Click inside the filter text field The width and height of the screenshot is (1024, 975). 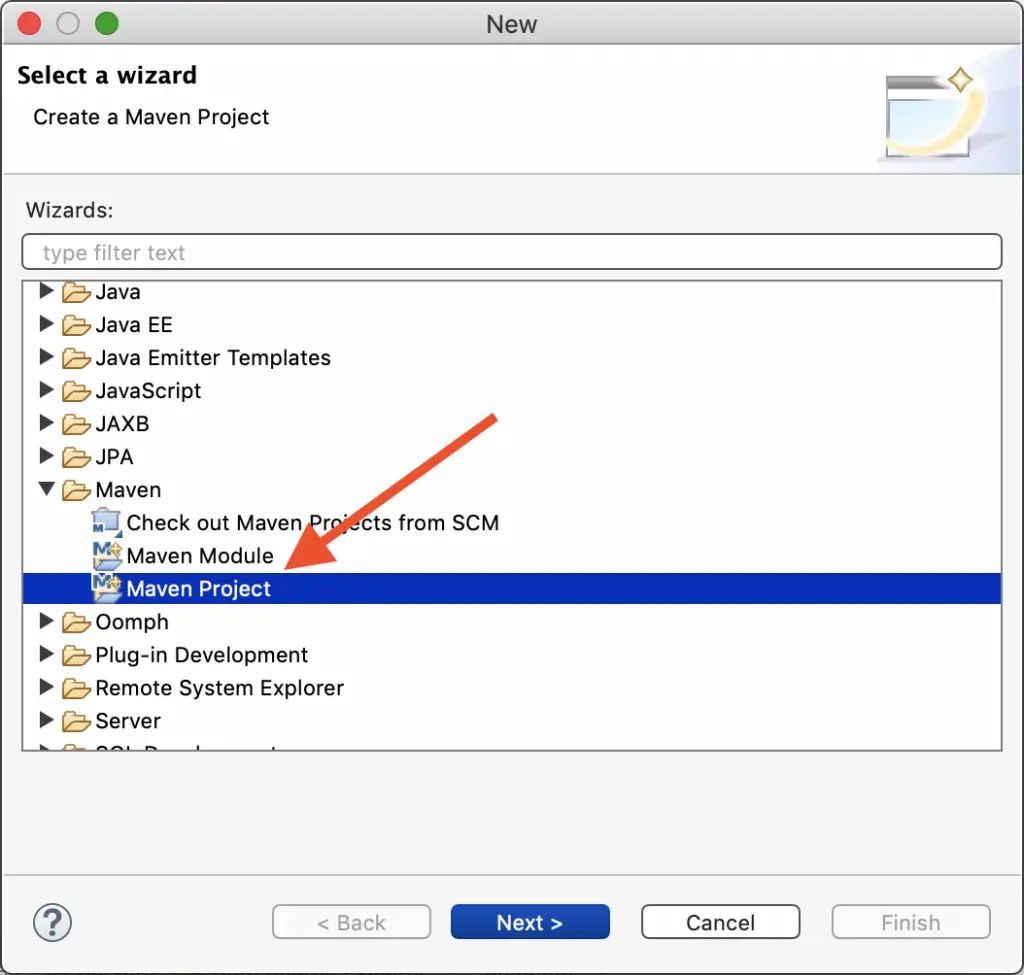(x=511, y=252)
